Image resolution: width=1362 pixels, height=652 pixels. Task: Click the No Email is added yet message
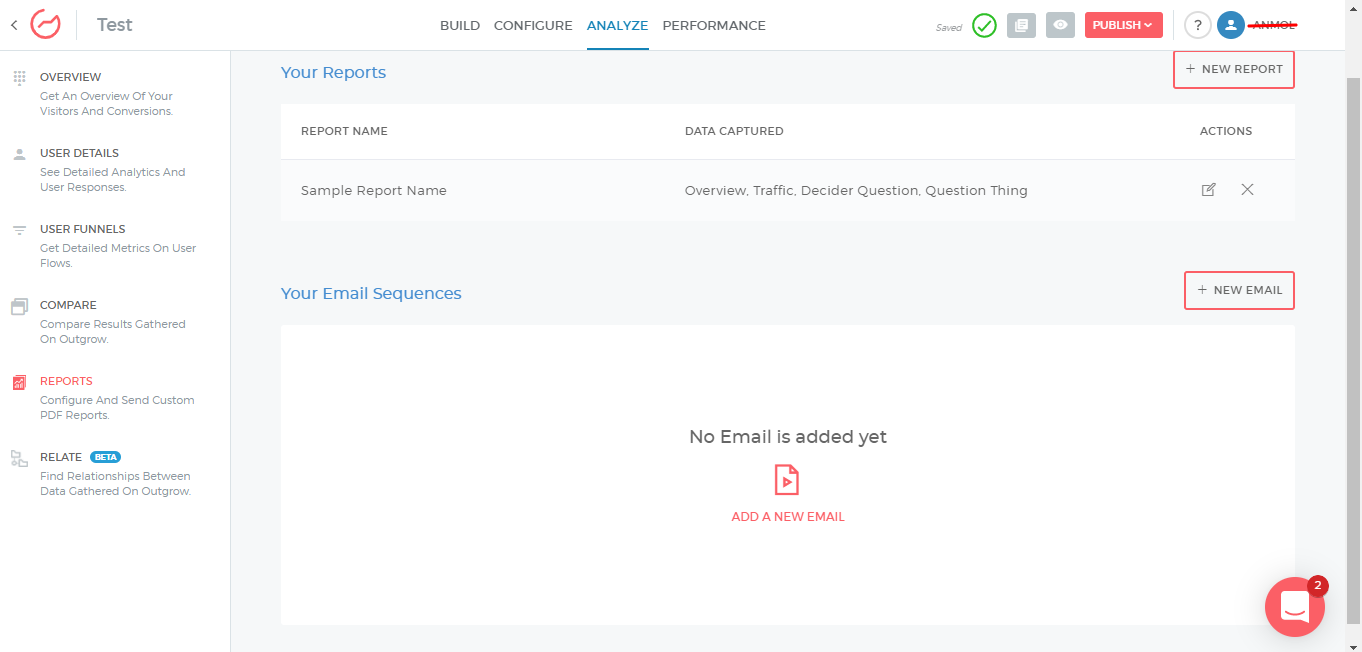click(788, 437)
